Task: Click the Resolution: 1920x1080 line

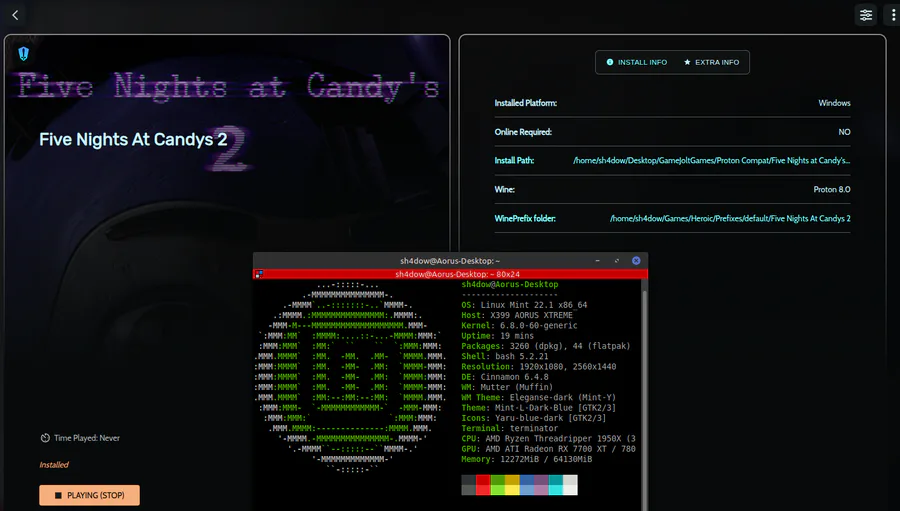Action: point(538,367)
